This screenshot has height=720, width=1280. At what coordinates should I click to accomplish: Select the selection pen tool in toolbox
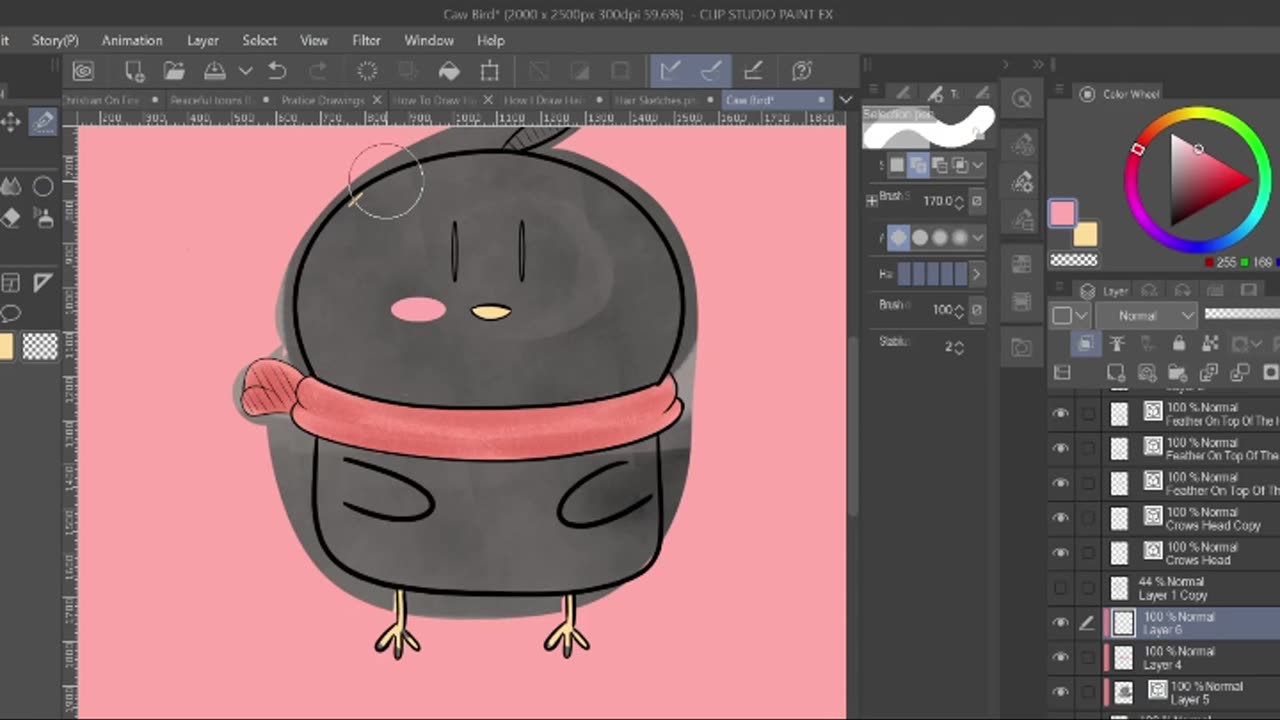[x=43, y=122]
